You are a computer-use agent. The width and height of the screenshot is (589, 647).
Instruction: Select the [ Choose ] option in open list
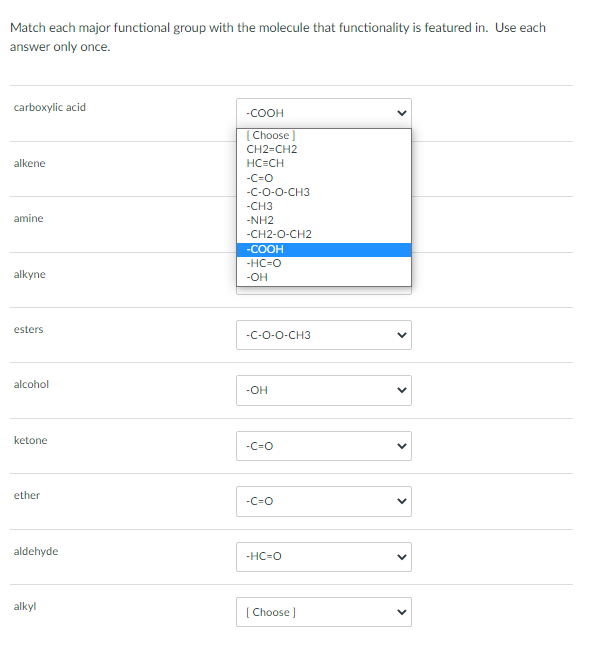click(x=324, y=135)
